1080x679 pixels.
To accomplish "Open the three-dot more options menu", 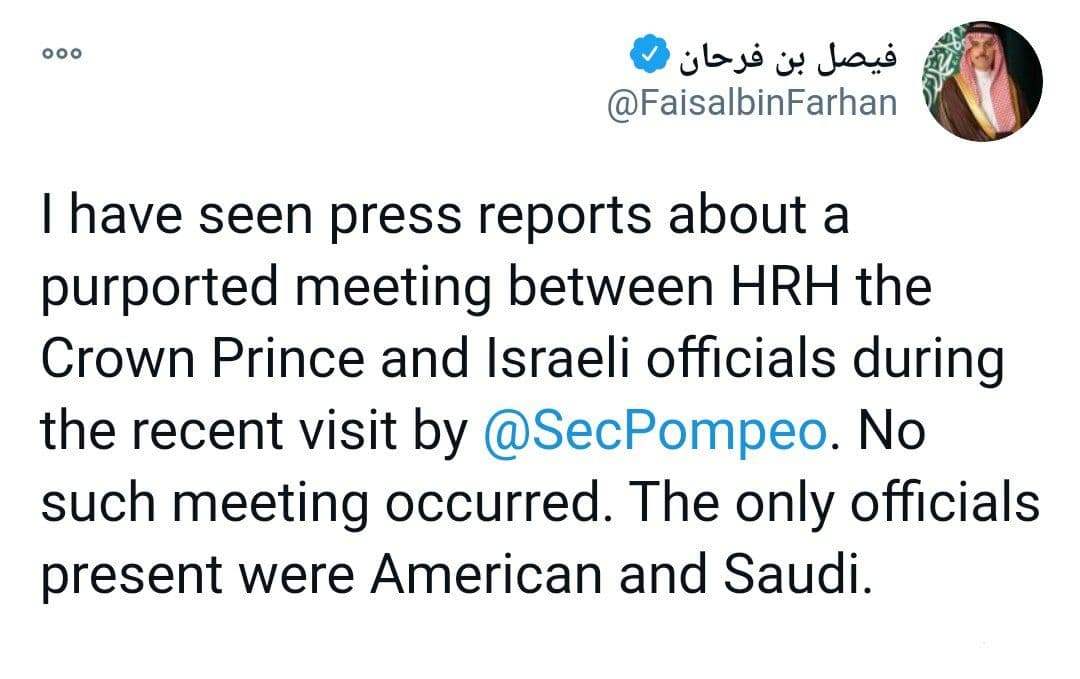I will point(62,53).
